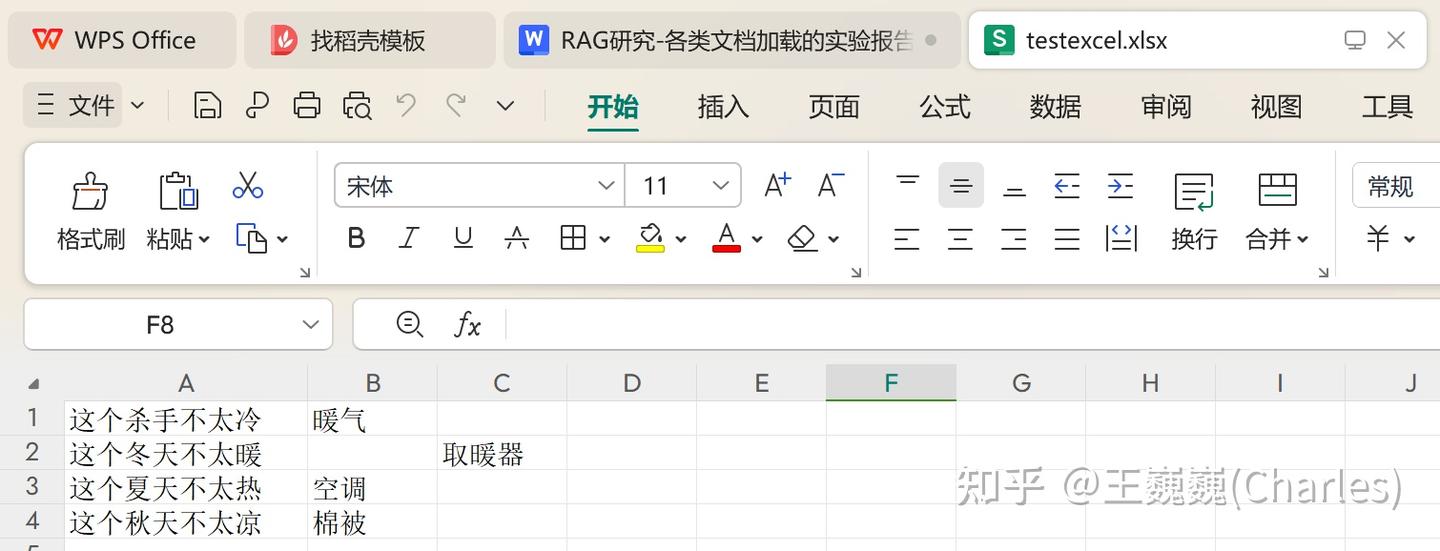Decrease font size with A- icon

[x=830, y=185]
